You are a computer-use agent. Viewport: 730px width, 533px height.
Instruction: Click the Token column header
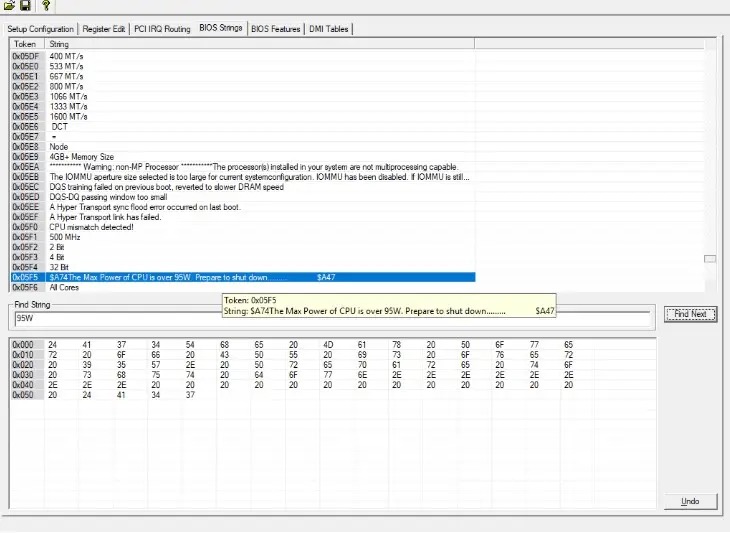[27, 44]
